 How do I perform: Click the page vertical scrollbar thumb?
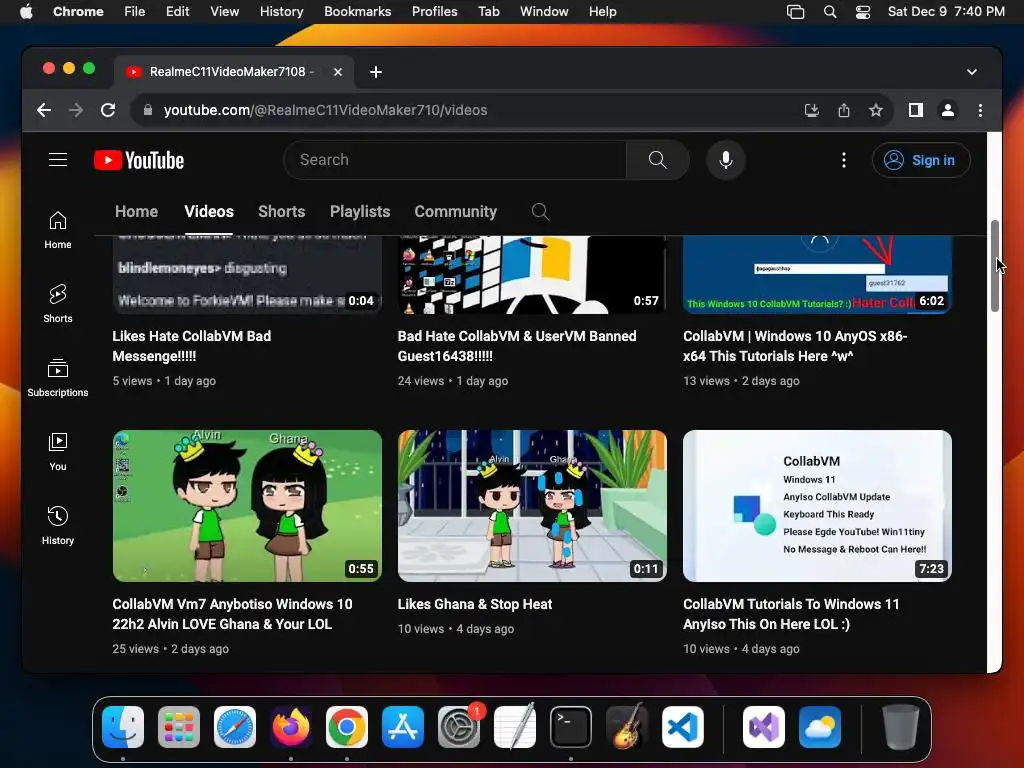point(995,266)
